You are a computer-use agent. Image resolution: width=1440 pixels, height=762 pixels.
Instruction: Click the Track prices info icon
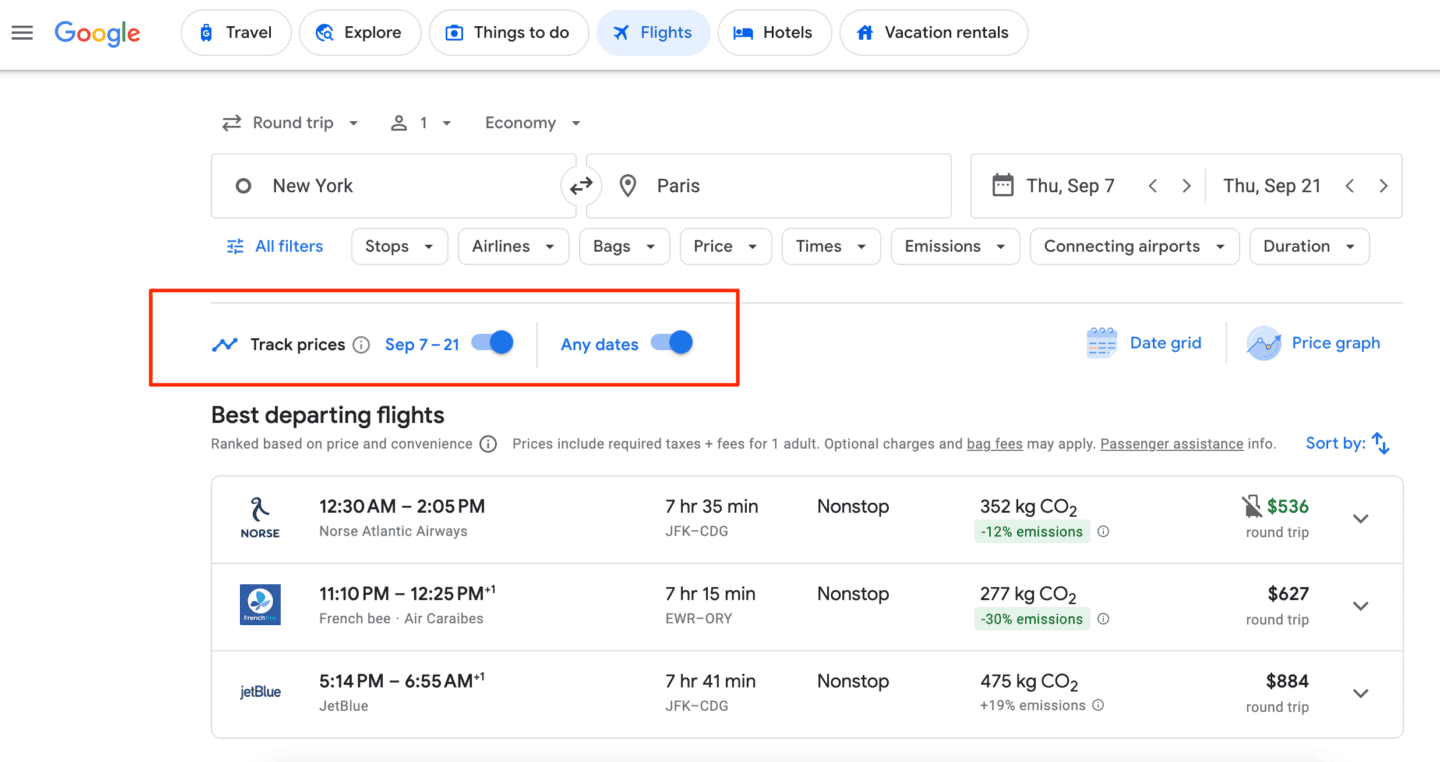point(361,345)
